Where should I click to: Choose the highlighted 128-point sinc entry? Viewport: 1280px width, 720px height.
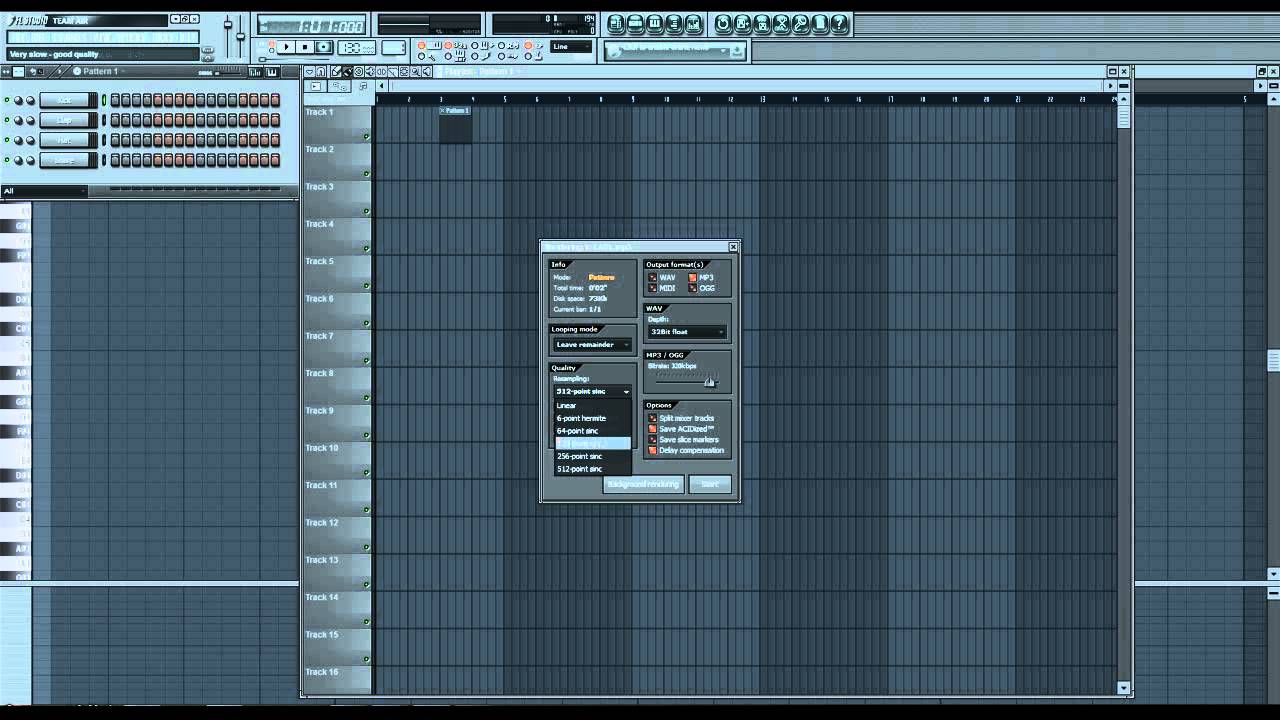[593, 443]
